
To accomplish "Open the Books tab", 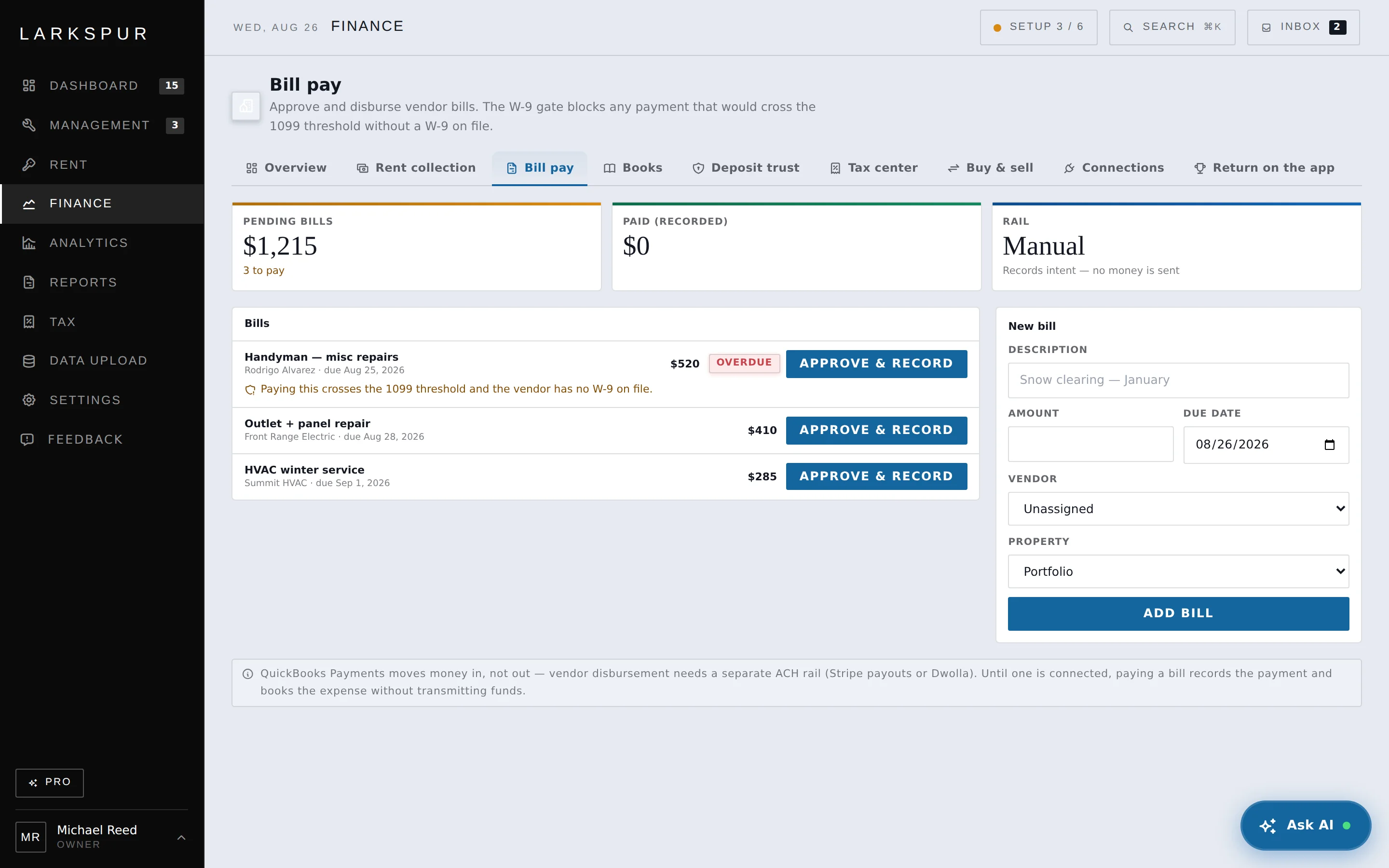I will point(632,168).
